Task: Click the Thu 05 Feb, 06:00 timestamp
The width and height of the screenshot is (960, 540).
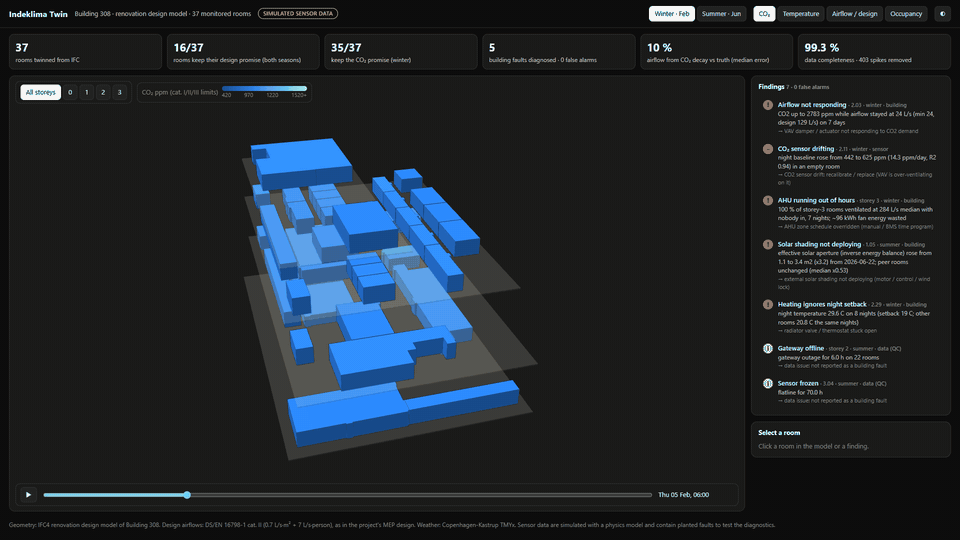Action: coord(683,495)
